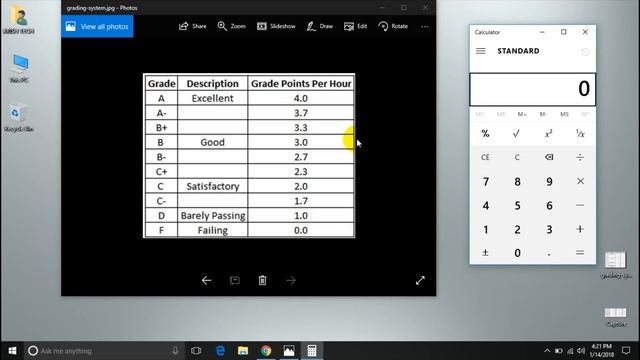
Task: Delete photo with trash icon
Action: 262,280
